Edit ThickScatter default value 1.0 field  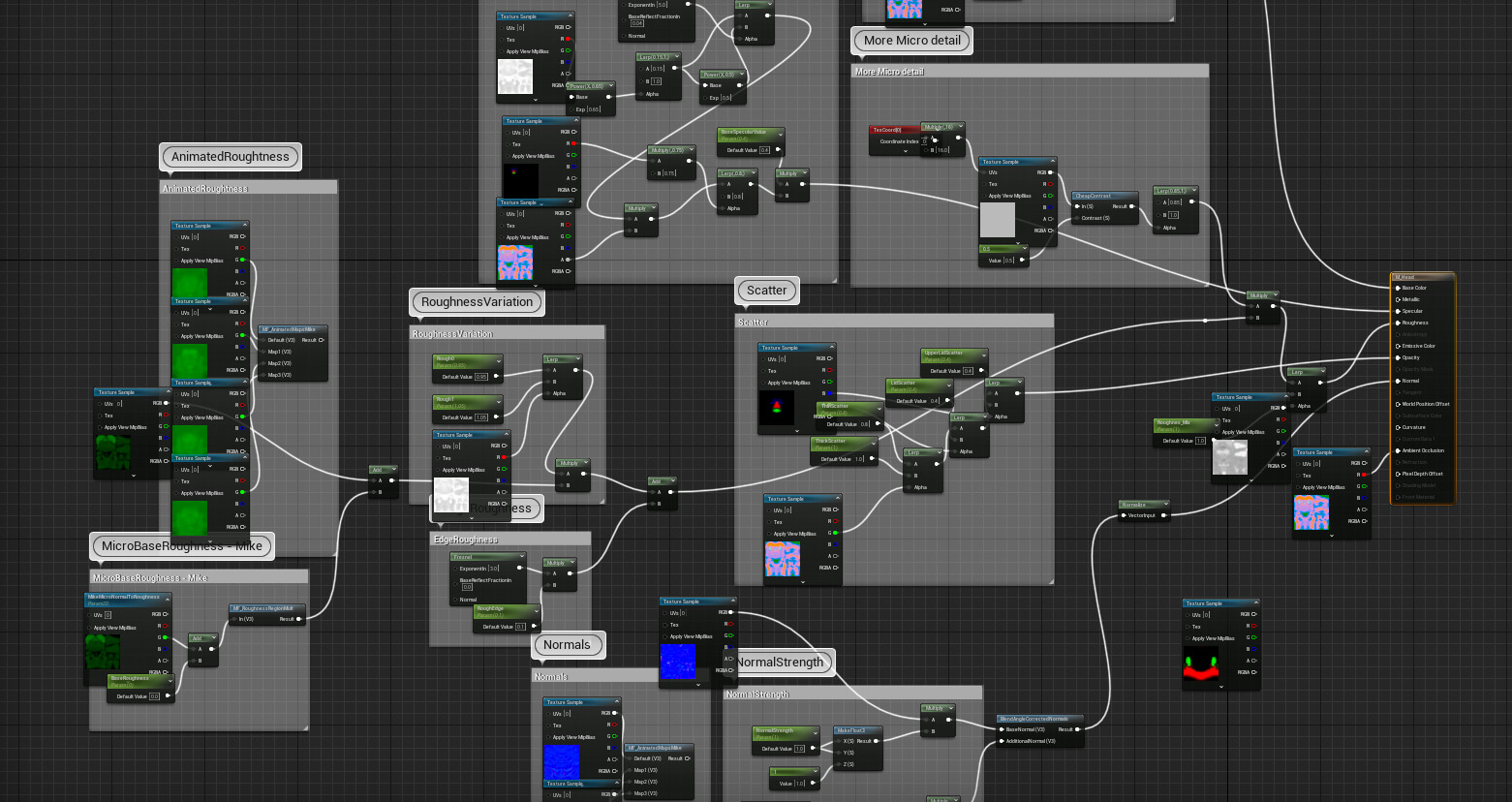pos(859,459)
